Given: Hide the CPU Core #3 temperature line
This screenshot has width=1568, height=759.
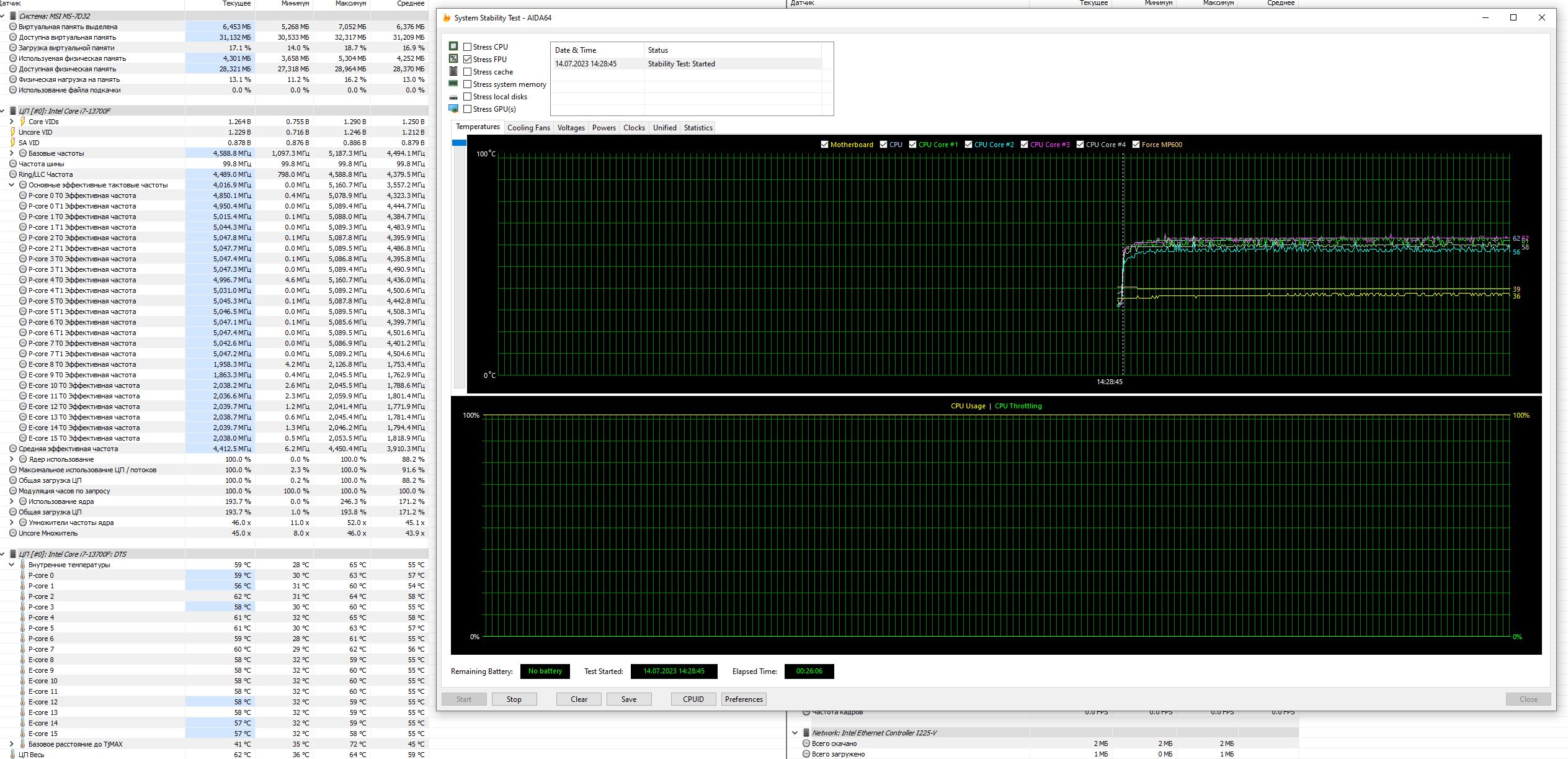Looking at the screenshot, I should click(1024, 145).
